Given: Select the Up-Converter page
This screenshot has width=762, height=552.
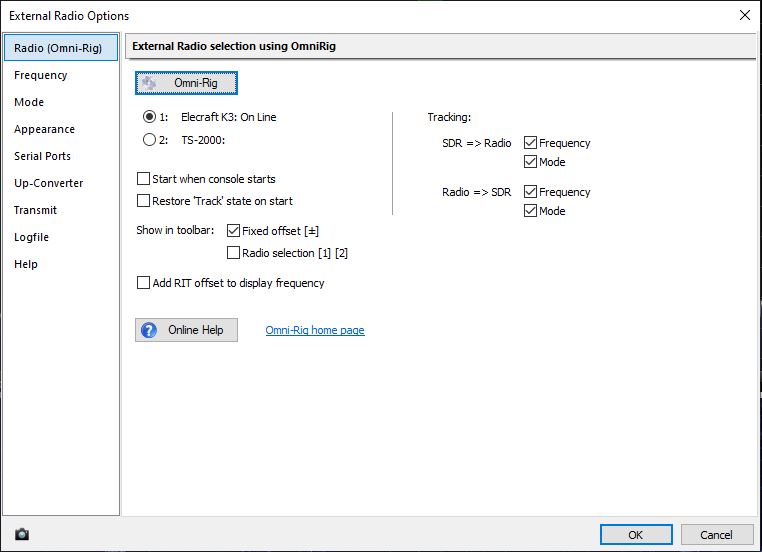Looking at the screenshot, I should (x=48, y=183).
